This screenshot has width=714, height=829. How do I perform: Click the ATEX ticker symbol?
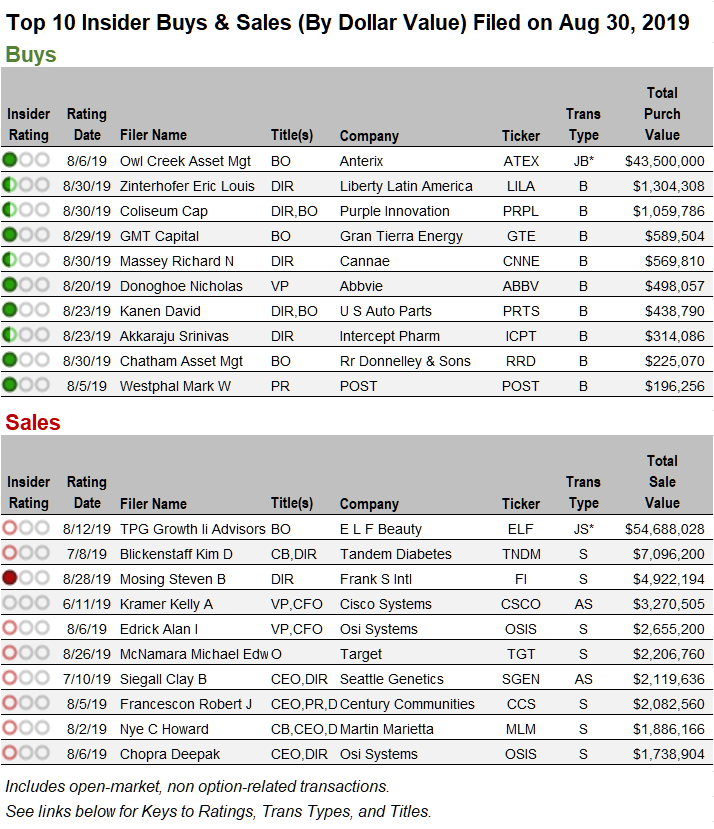tap(521, 161)
